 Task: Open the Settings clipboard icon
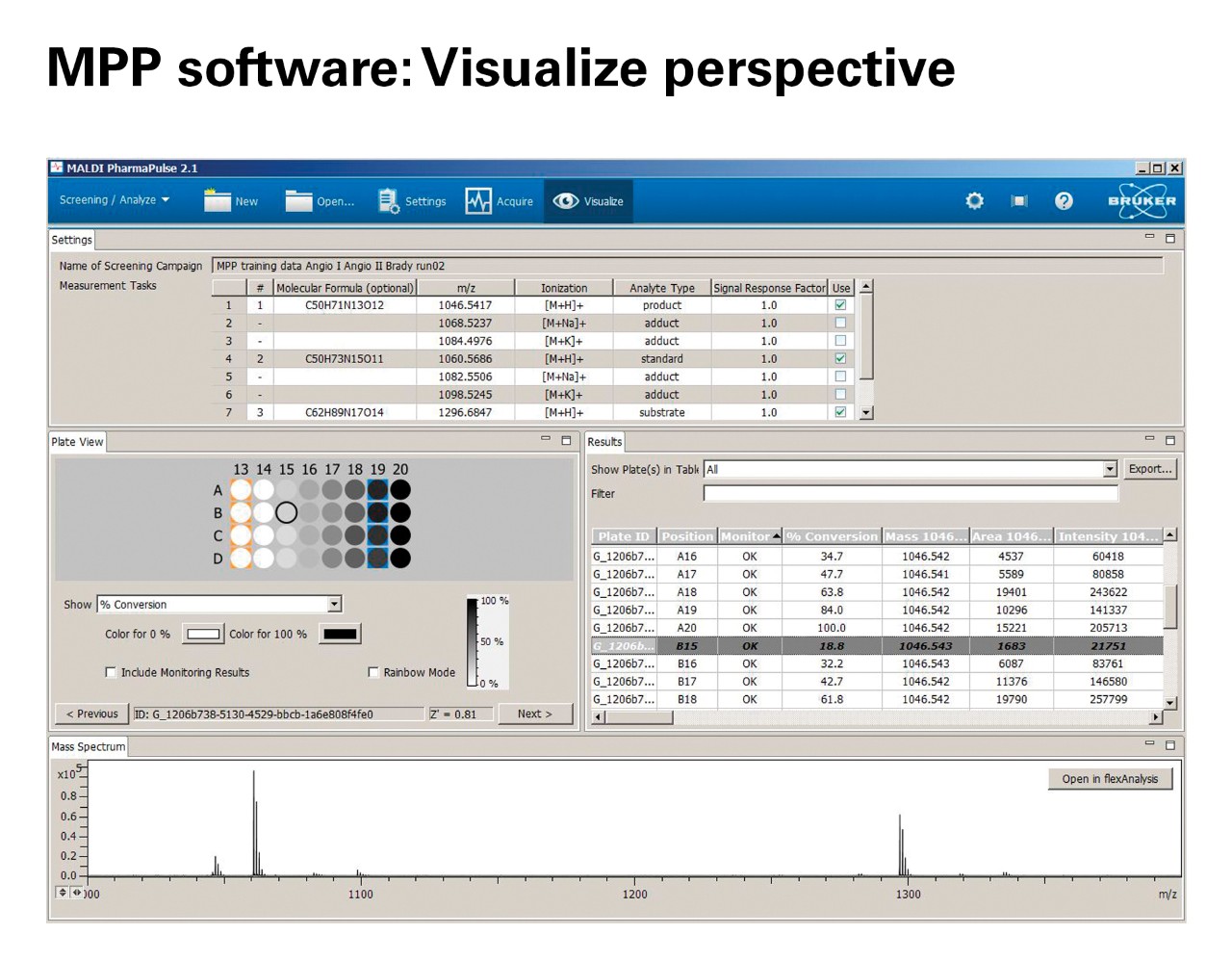[388, 200]
